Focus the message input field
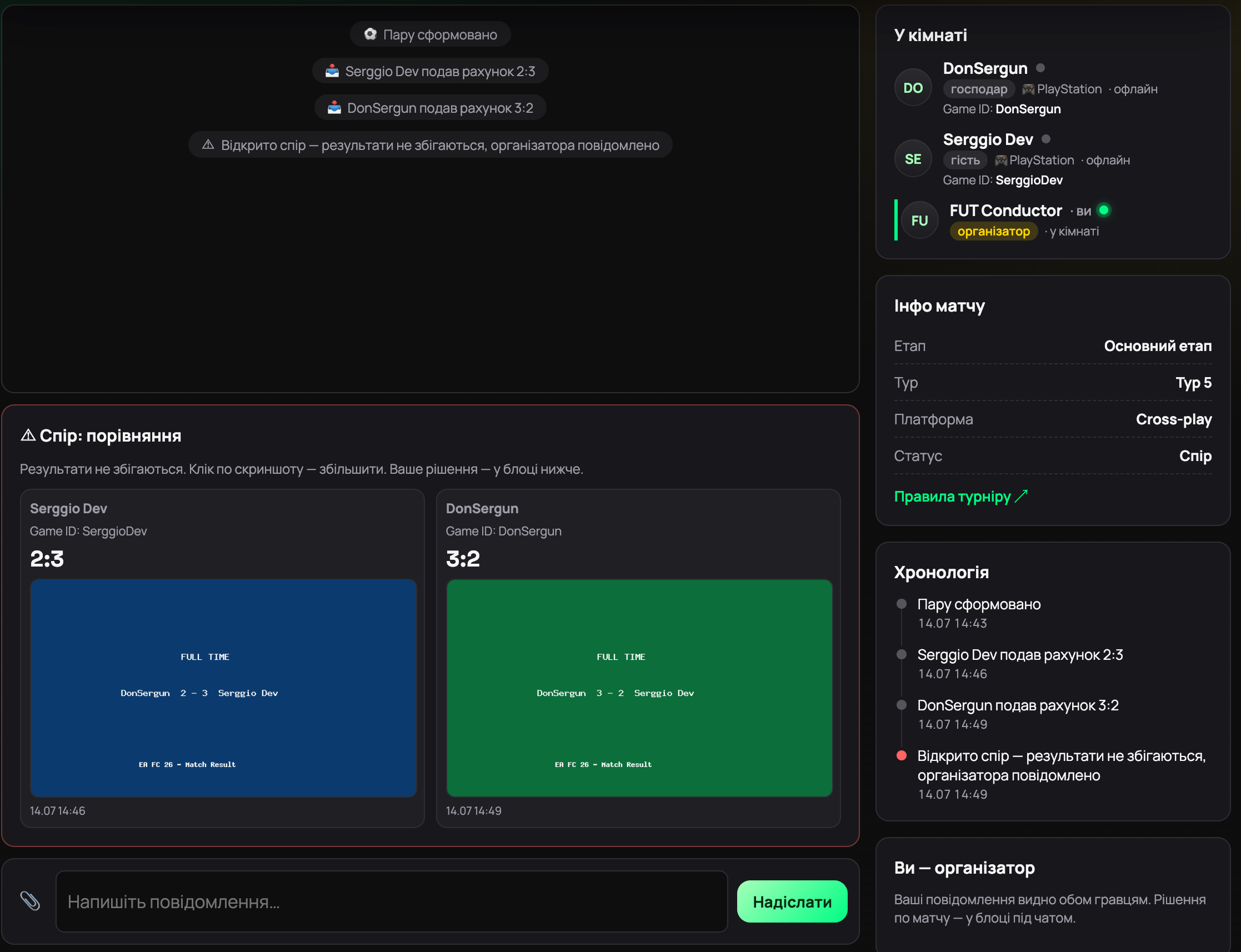Screen dimensions: 1241x952 tap(392, 901)
